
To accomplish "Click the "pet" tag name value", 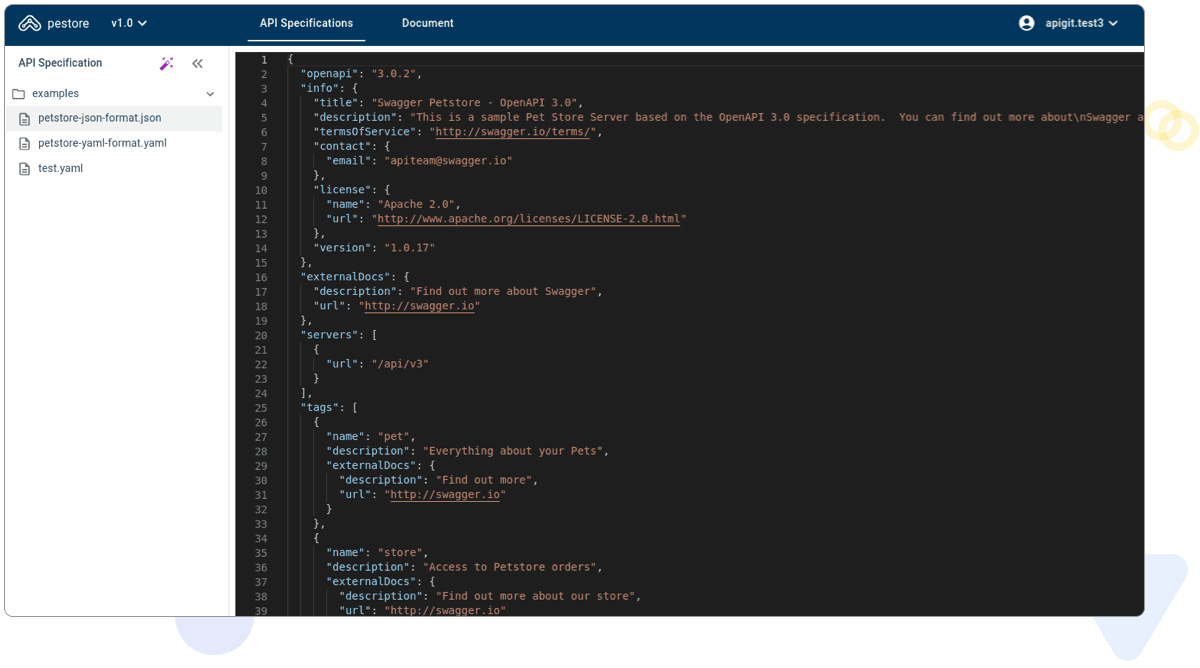I will 394,436.
